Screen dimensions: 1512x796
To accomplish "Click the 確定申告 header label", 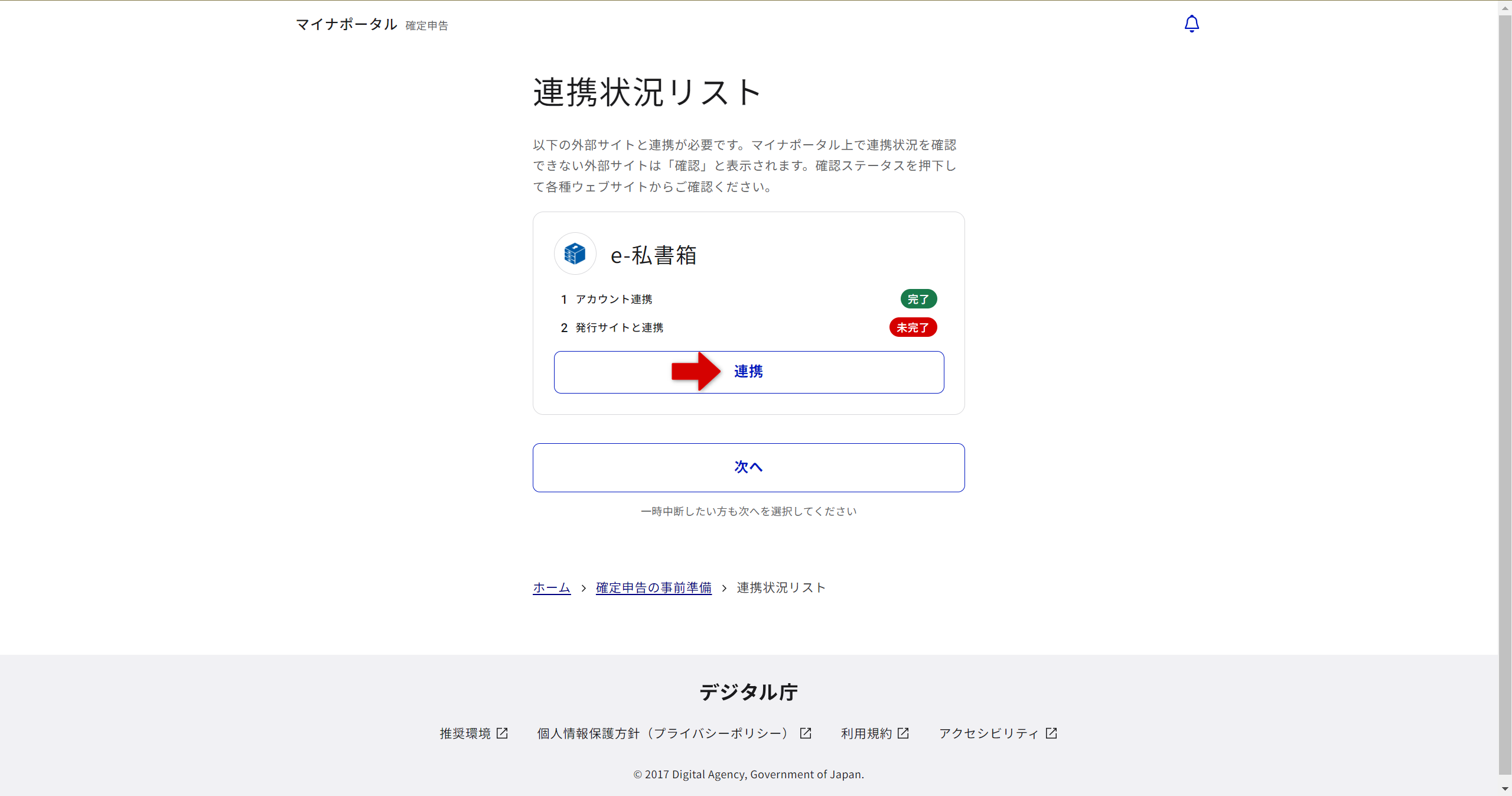I will (426, 25).
